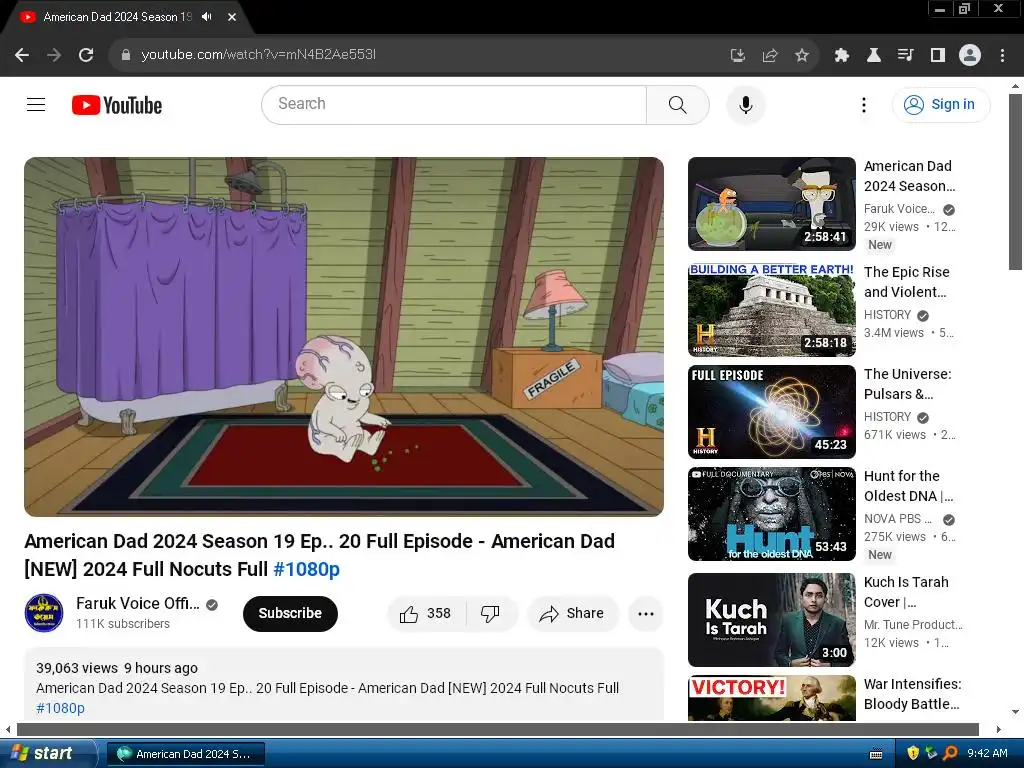The image size is (1024, 768).
Task: Go back with the browser back arrow
Action: click(x=22, y=55)
